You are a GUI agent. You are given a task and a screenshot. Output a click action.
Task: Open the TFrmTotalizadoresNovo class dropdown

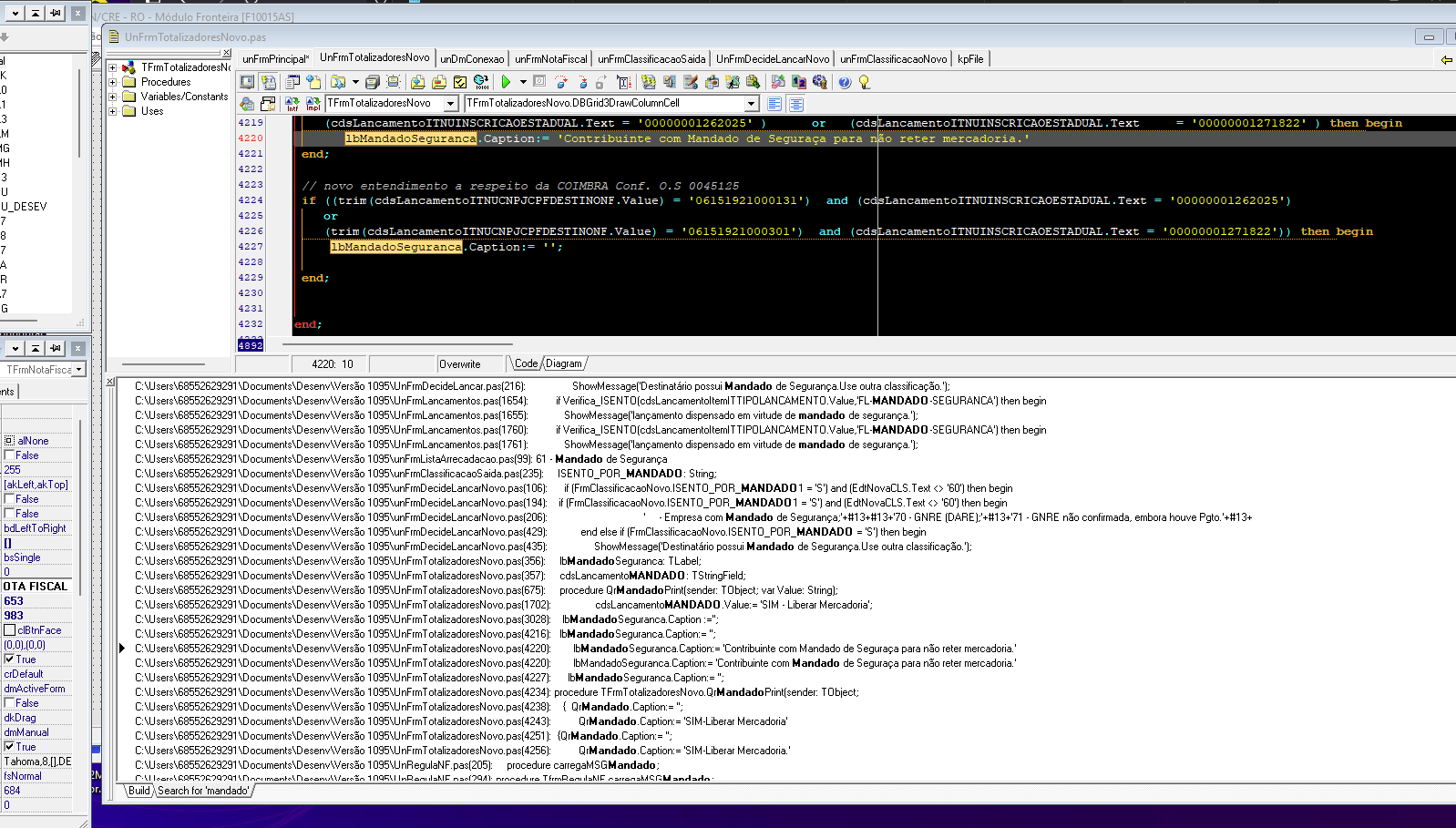pos(450,104)
